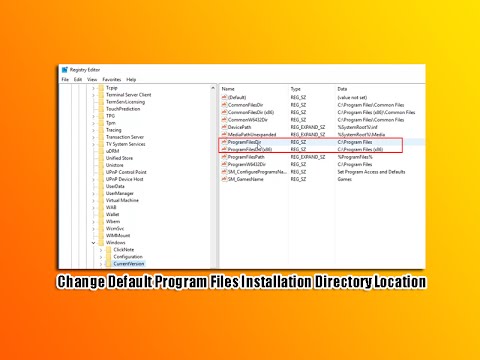Click the folder icon of TV System Services
Image resolution: width=480 pixels, height=360 pixels.
101,144
